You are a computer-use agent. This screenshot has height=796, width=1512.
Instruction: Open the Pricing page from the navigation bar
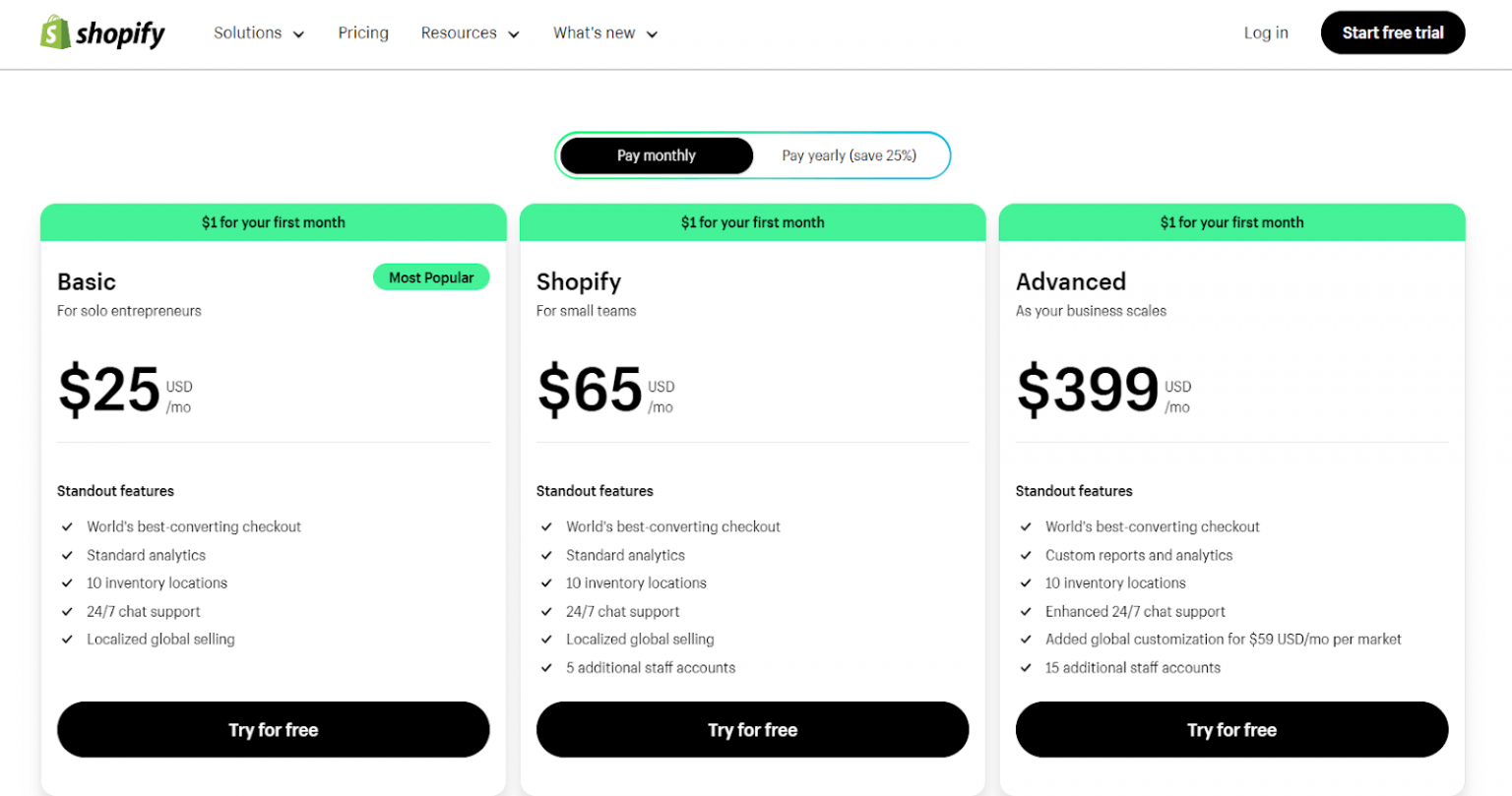tap(363, 32)
